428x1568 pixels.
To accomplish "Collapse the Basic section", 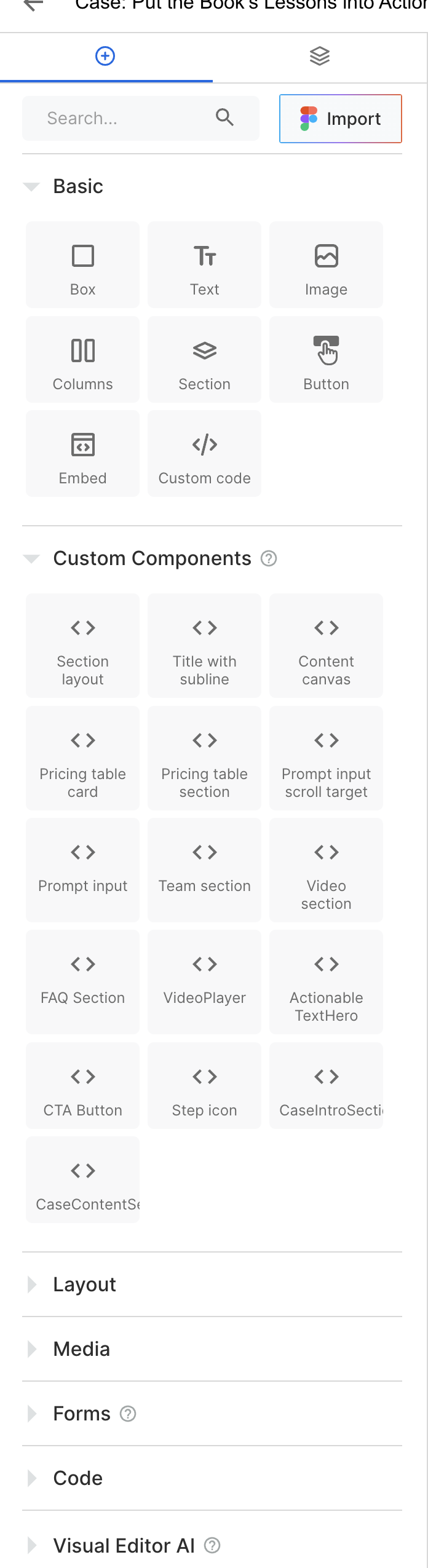I will coord(31,186).
